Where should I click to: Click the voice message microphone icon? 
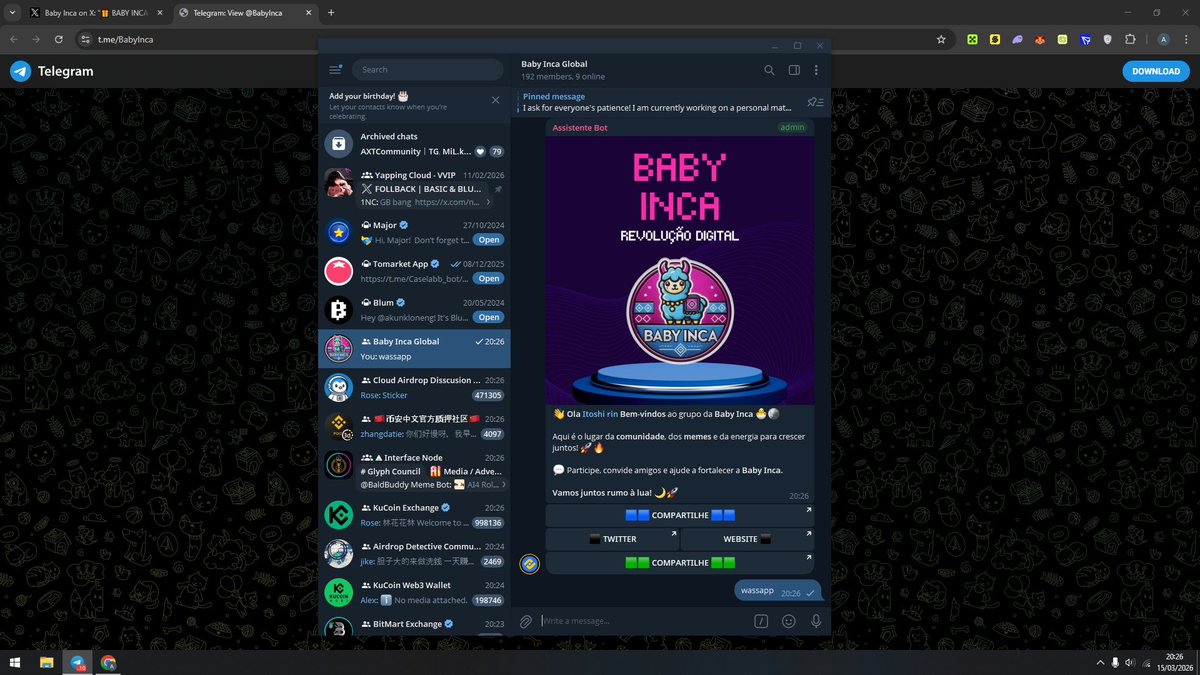pyautogui.click(x=816, y=621)
